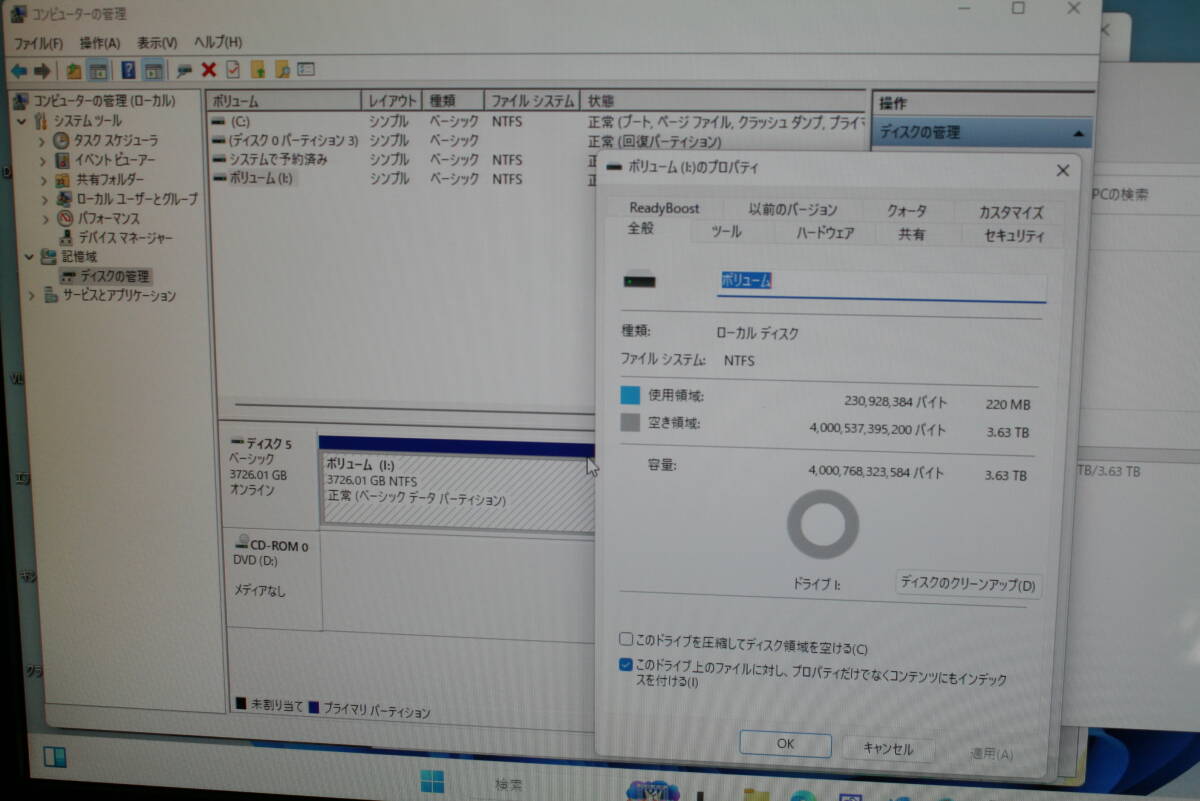Image resolution: width=1200 pixels, height=801 pixels.
Task: Collapse the ディスクの管理 action pane section
Action: (x=1078, y=133)
